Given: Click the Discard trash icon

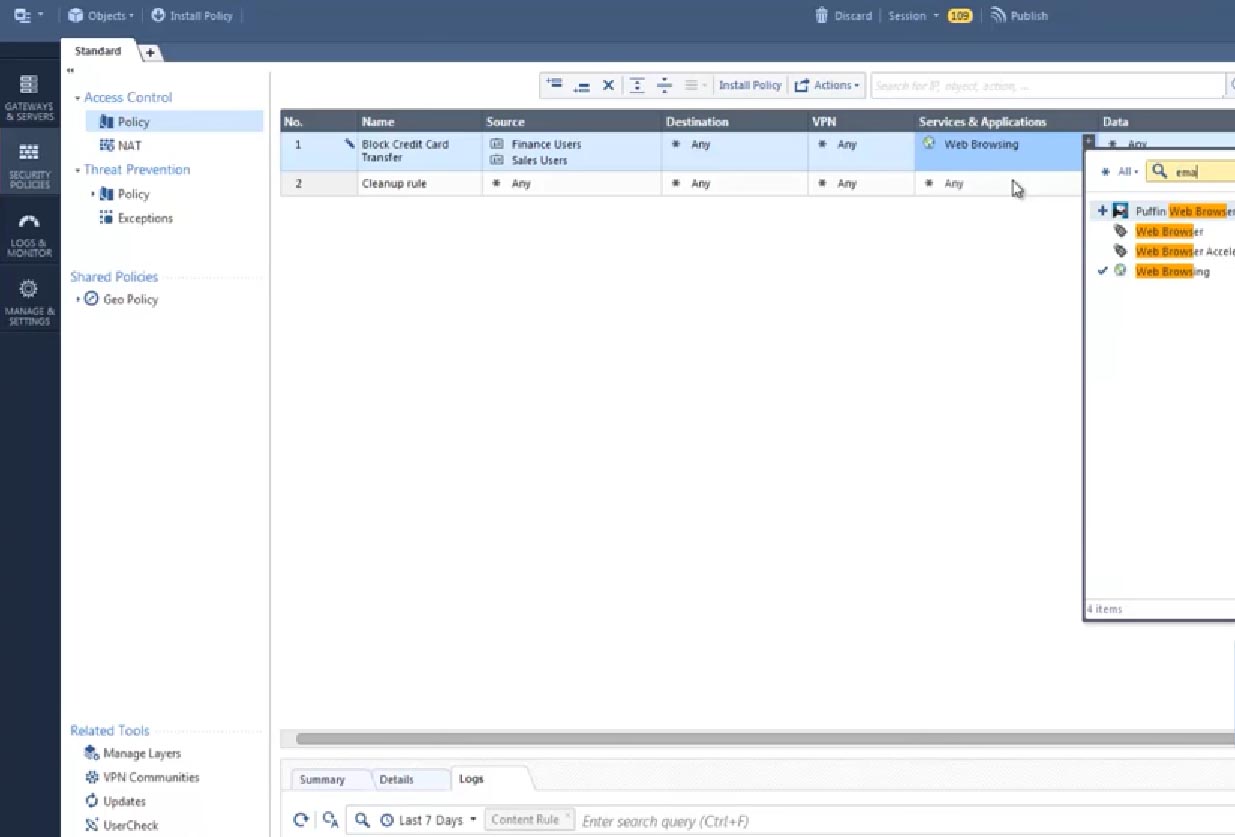Looking at the screenshot, I should click(x=822, y=15).
